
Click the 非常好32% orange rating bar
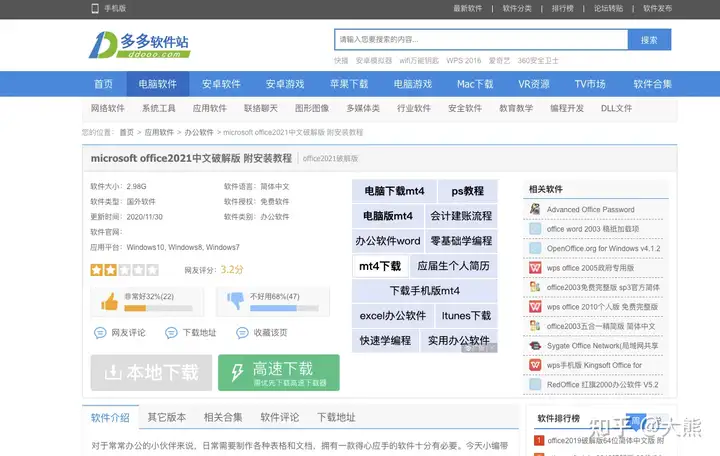point(135,308)
